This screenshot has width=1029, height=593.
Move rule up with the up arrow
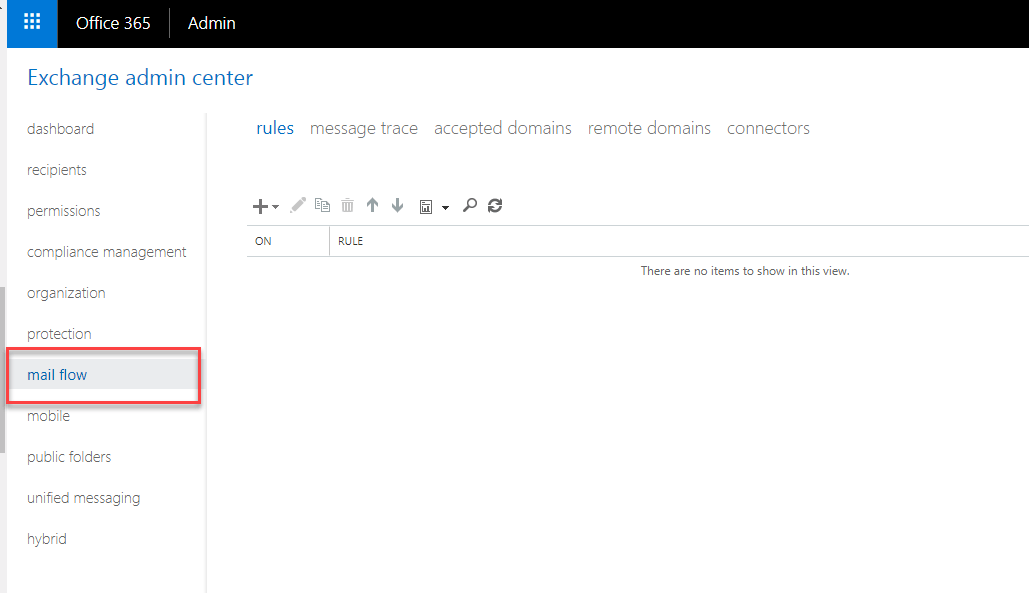pos(372,205)
